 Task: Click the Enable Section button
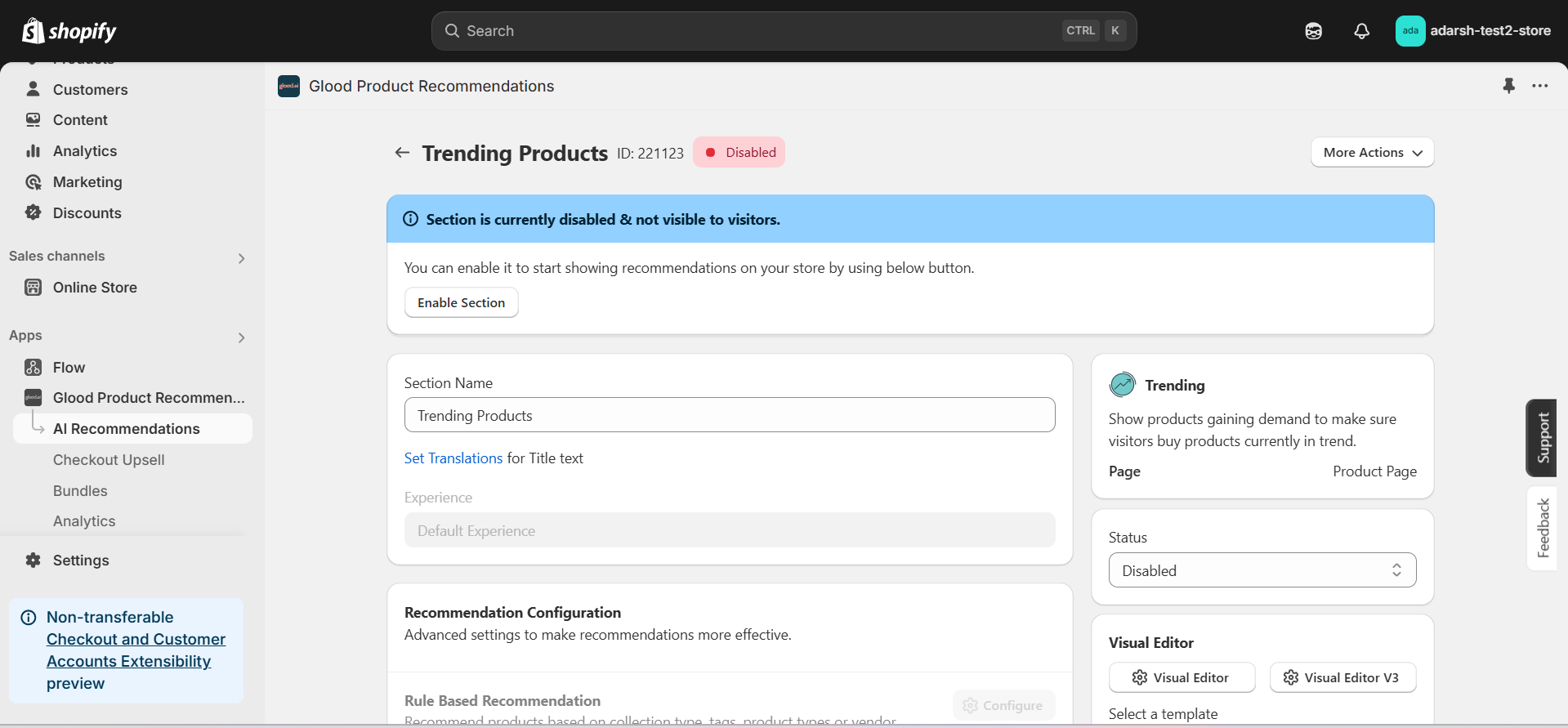[461, 302]
